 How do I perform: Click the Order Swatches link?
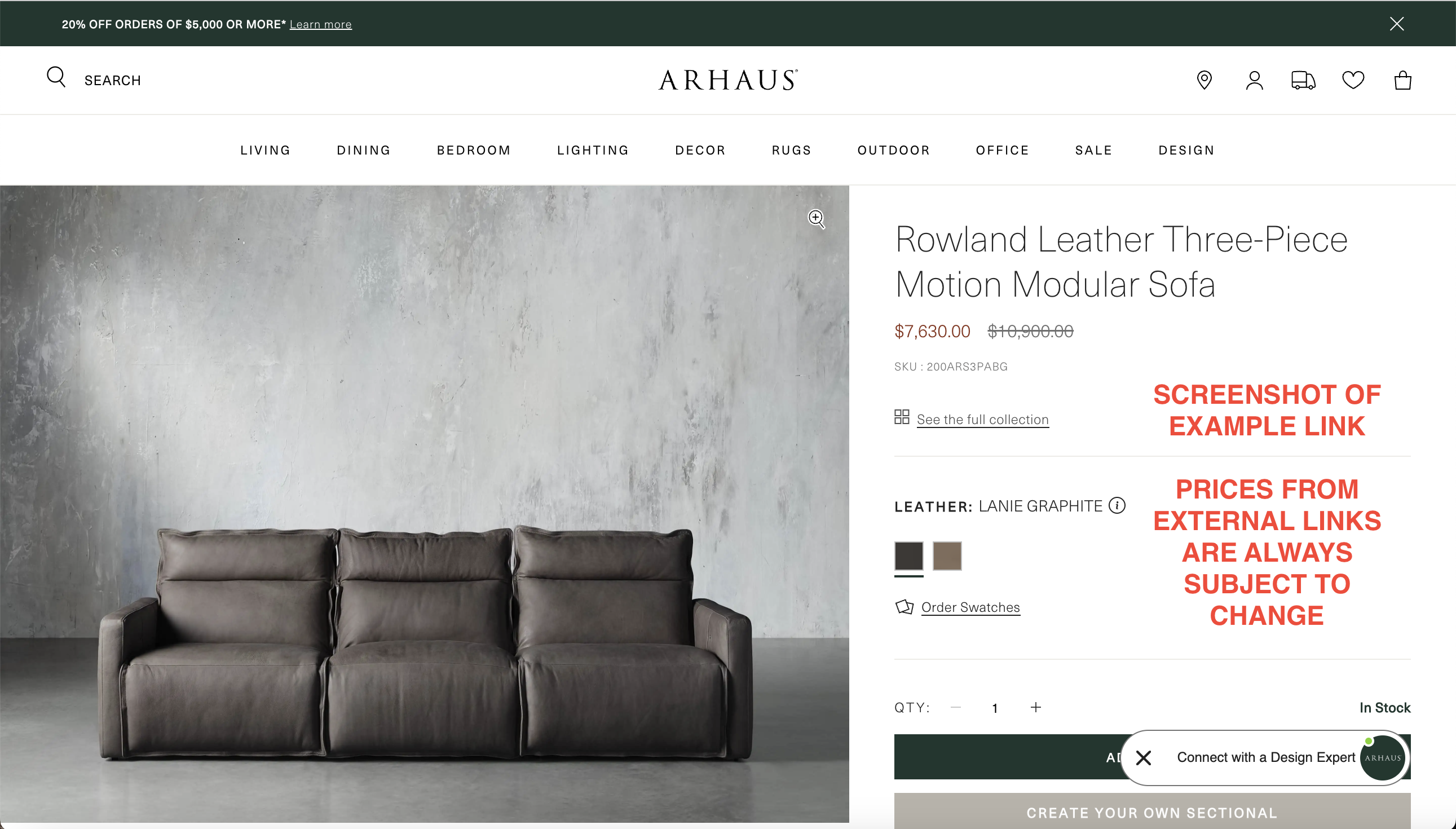pyautogui.click(x=970, y=607)
